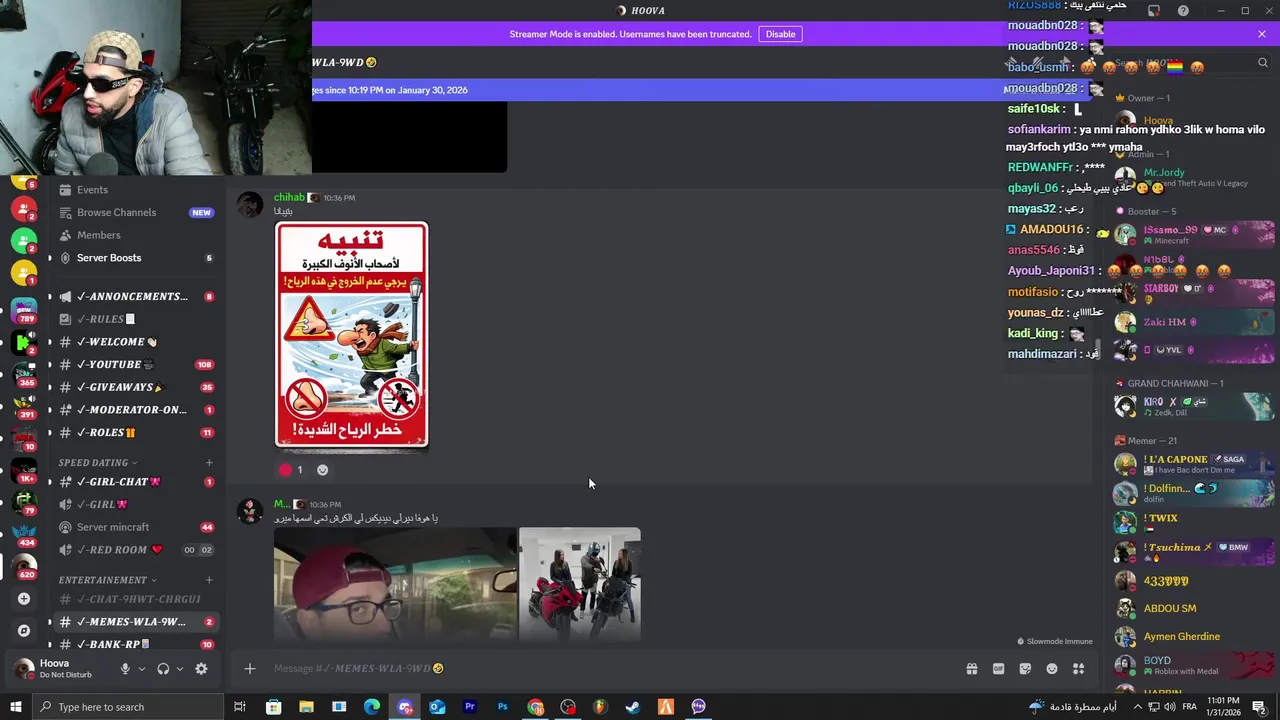Open chihab's username profile
This screenshot has height=720, width=1280.
click(x=289, y=198)
